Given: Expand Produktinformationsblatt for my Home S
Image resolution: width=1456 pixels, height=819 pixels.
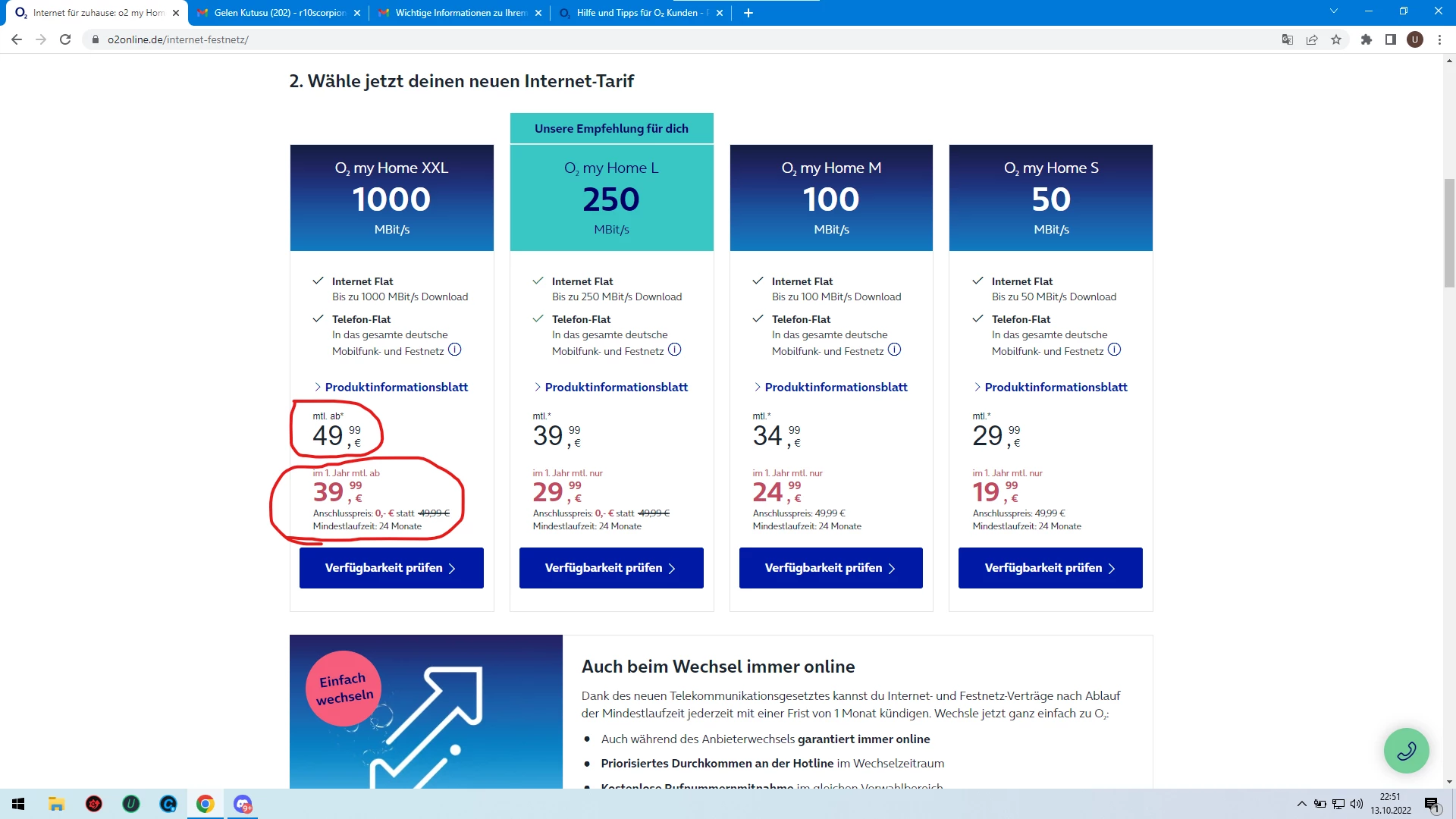Looking at the screenshot, I should click(x=1056, y=387).
